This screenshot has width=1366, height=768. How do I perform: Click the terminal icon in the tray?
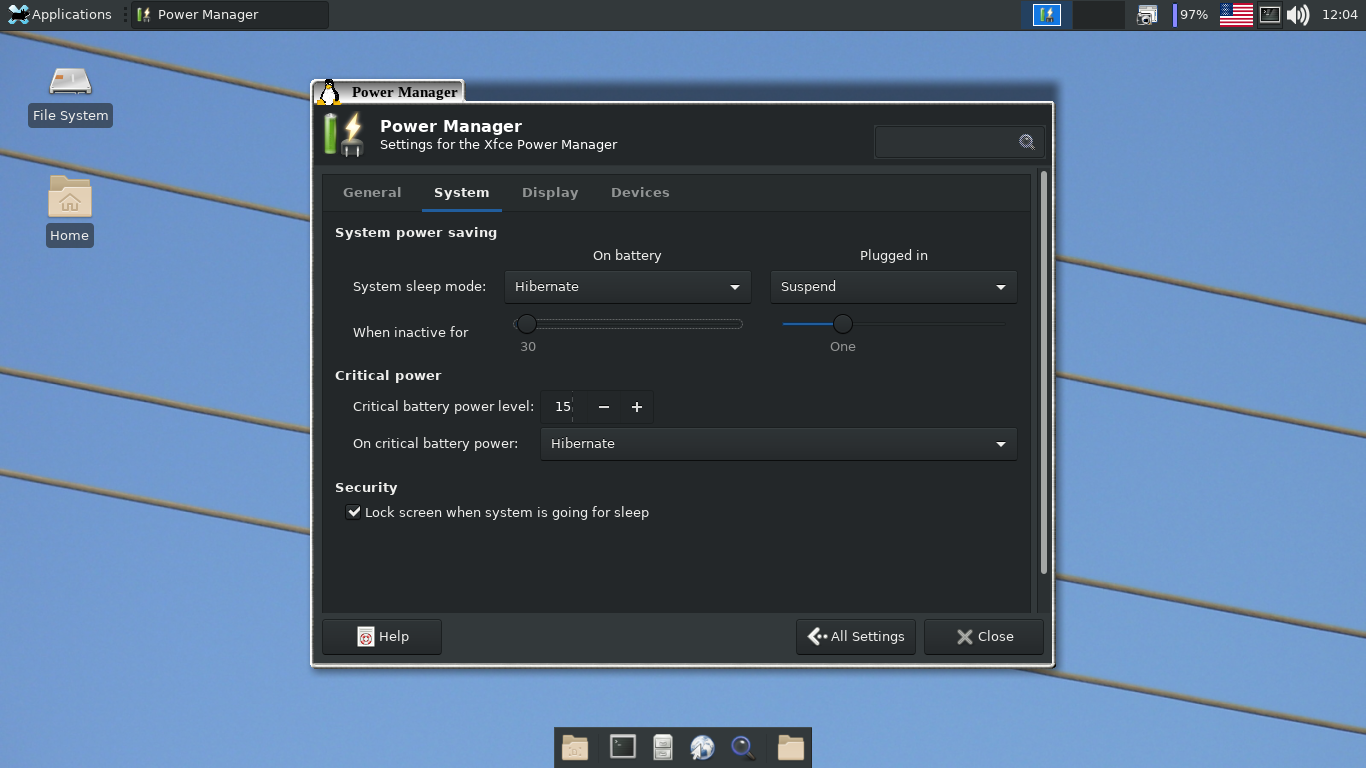1269,14
